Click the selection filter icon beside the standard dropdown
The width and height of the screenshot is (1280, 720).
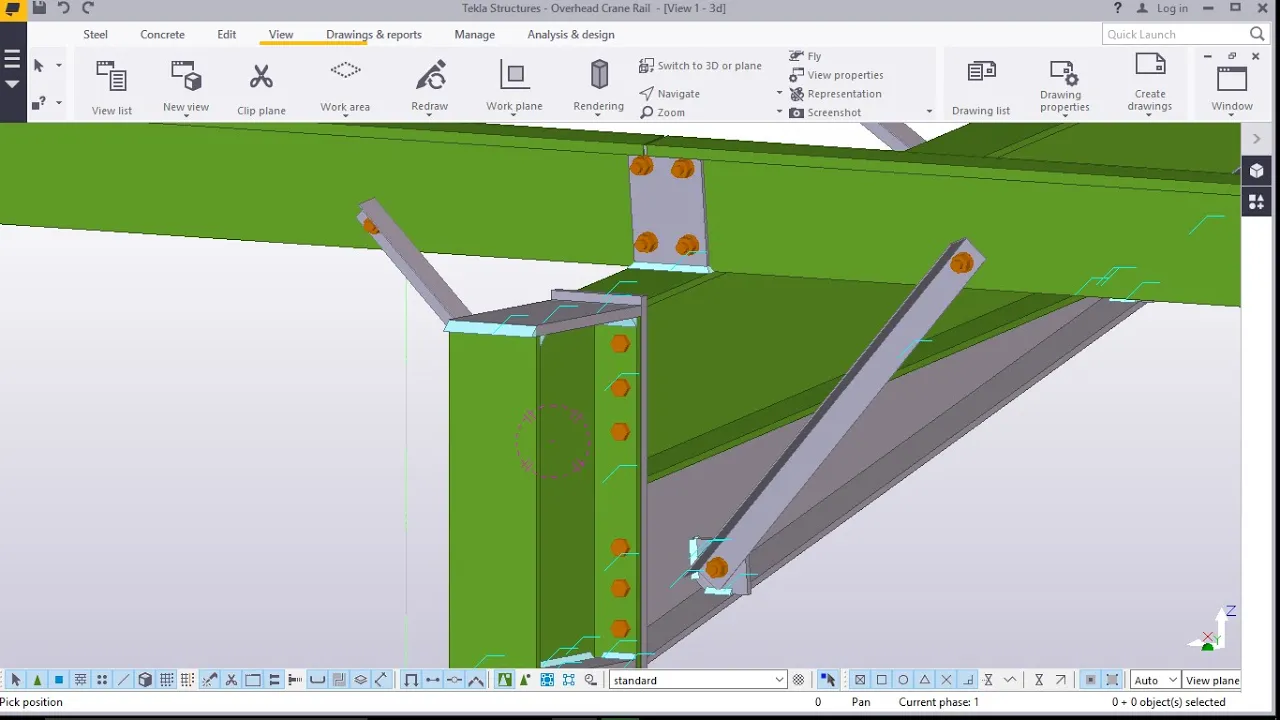[798, 680]
